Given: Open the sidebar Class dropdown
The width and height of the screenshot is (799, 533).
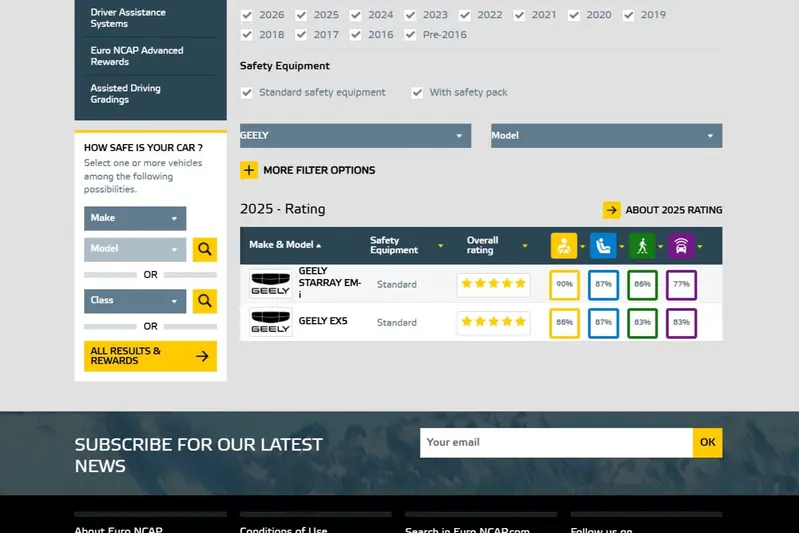Looking at the screenshot, I should pos(135,300).
